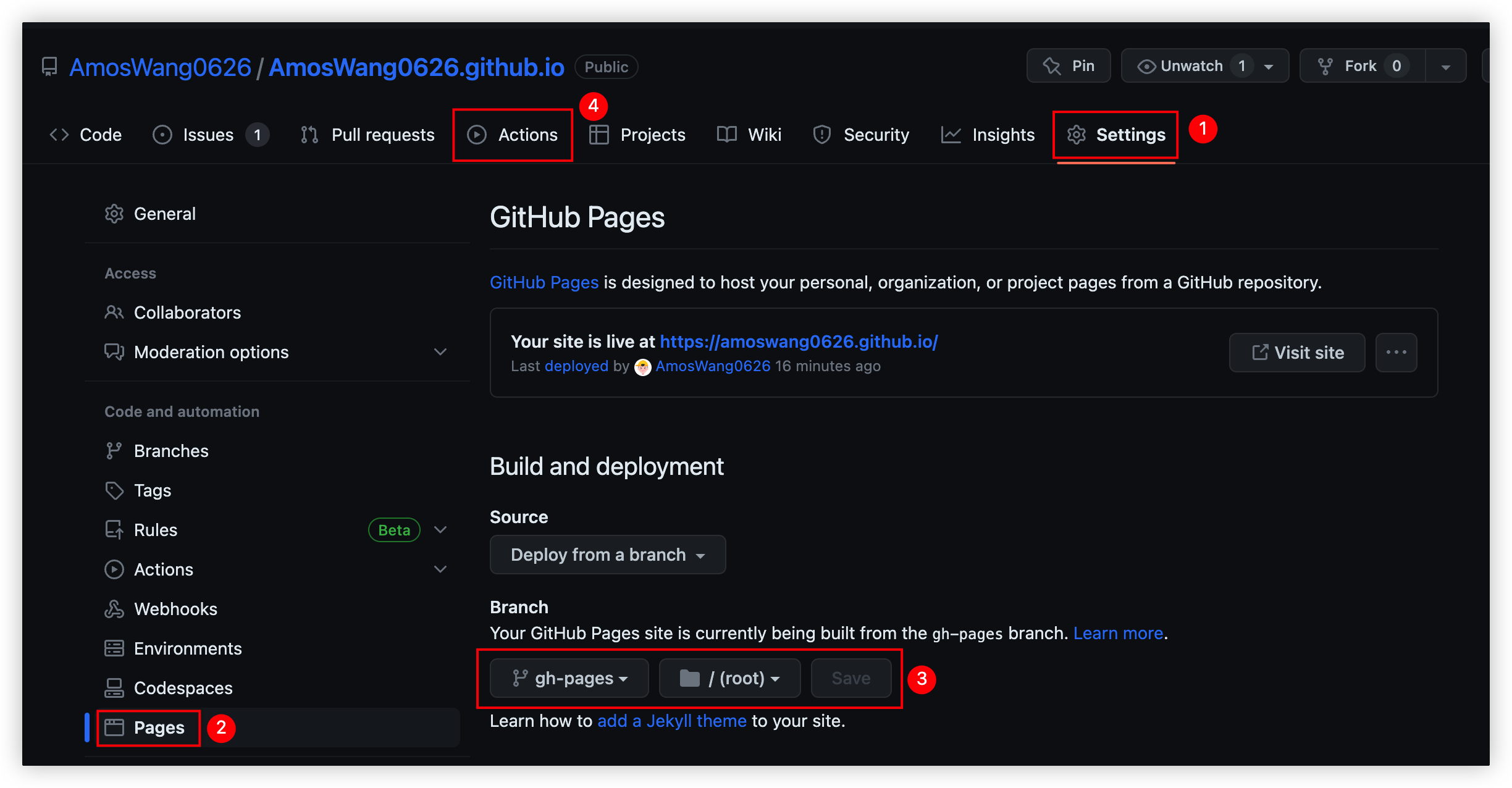Open the three-dot site options menu
Screen dimensions: 1512x788
click(x=1396, y=353)
